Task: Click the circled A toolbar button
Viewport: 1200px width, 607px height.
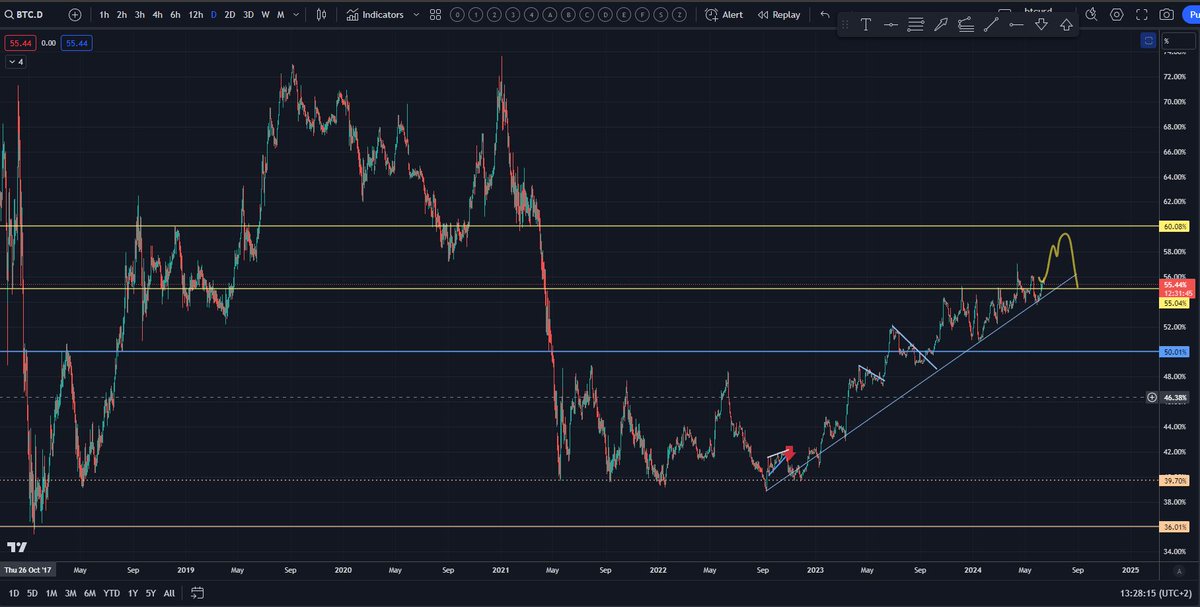Action: coord(550,15)
